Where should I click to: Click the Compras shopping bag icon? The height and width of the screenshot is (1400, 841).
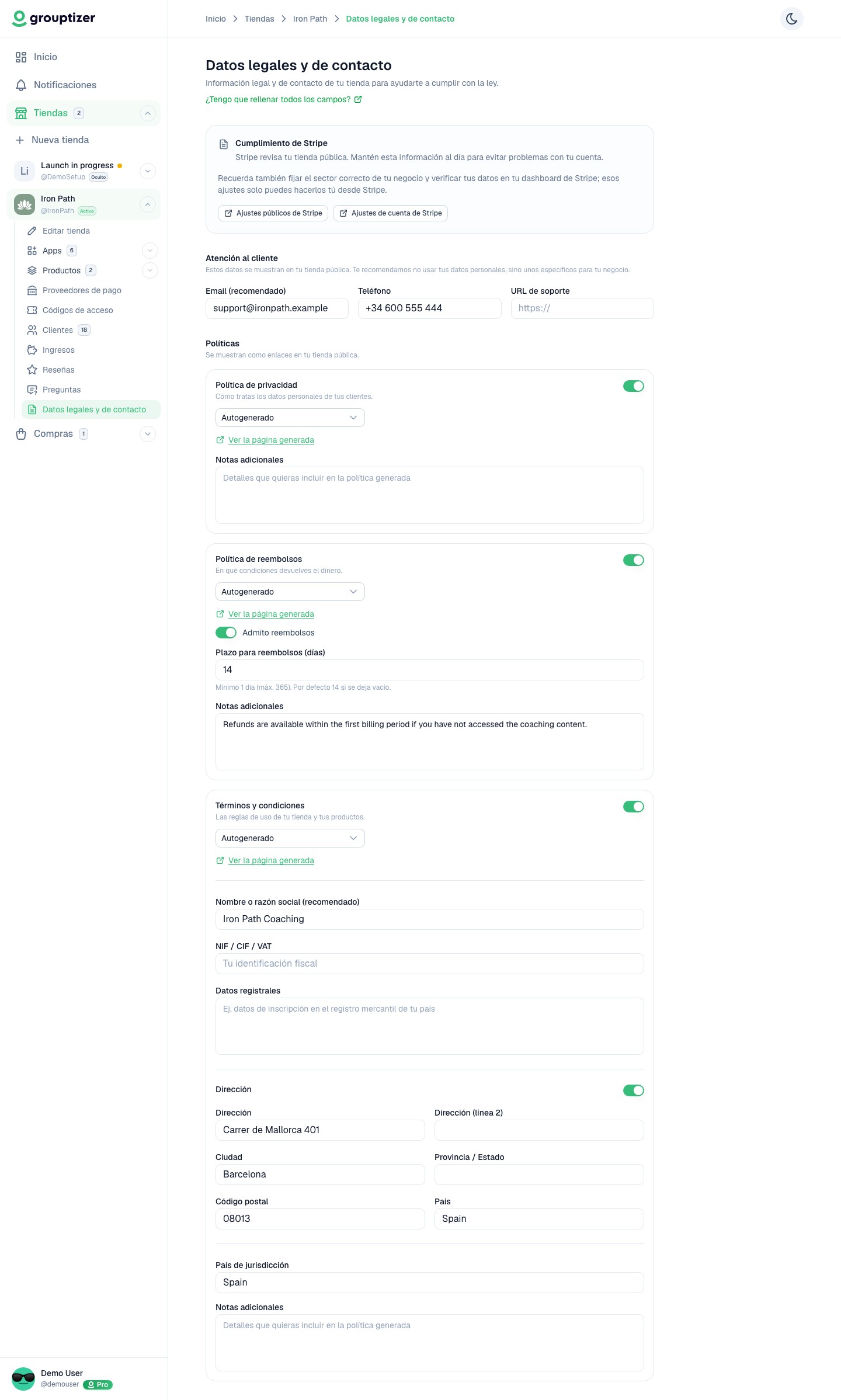(21, 434)
